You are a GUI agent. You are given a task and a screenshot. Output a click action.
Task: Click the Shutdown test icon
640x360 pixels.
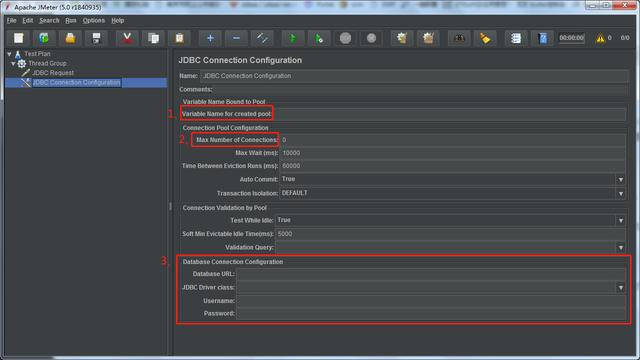tap(371, 38)
